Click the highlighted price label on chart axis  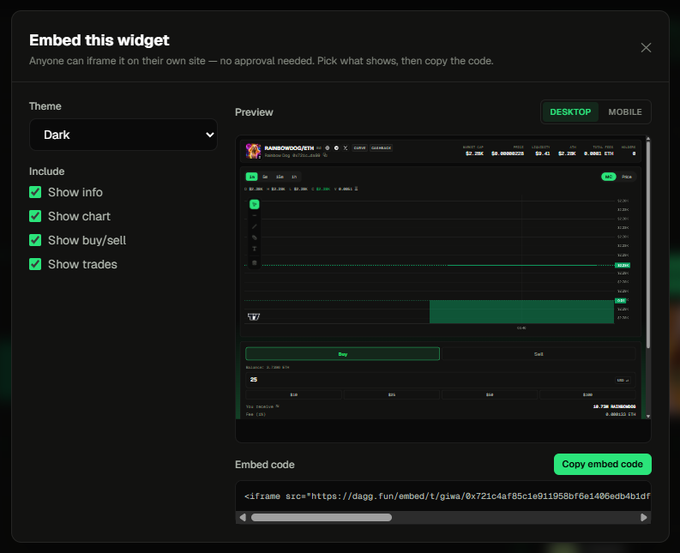click(622, 265)
